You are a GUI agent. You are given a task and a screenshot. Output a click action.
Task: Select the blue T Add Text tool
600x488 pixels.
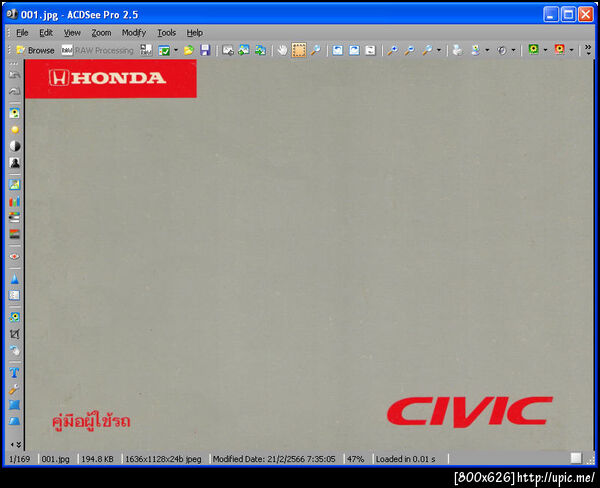point(15,372)
